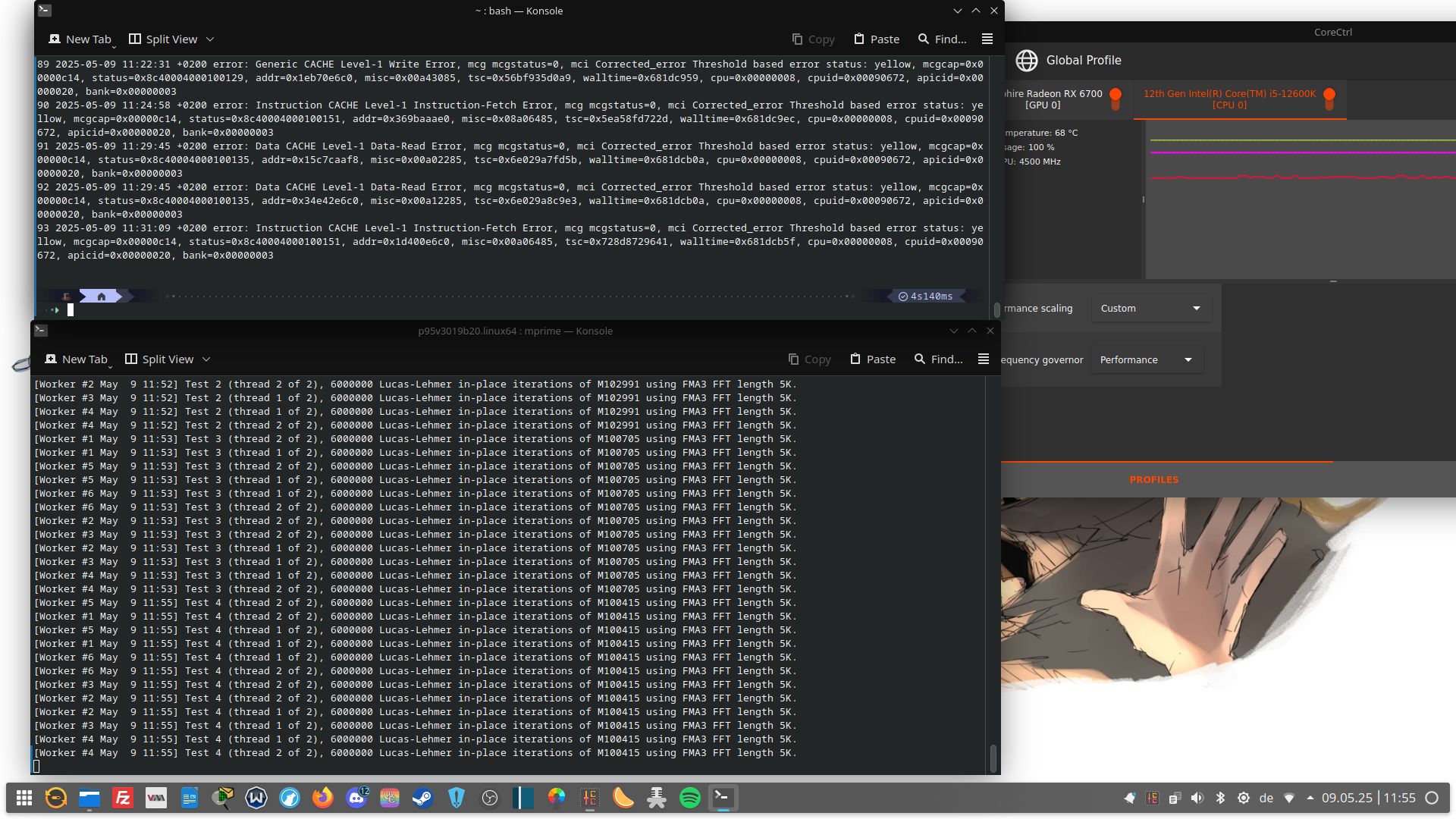
Task: Click Paste in the bash Konsole toolbar
Action: click(877, 39)
